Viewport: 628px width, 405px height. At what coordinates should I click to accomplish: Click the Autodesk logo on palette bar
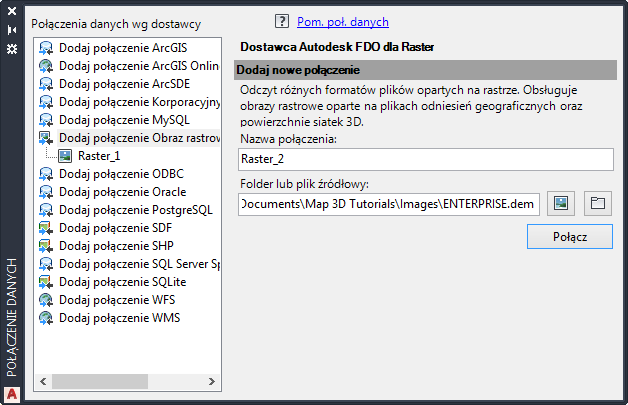12,392
